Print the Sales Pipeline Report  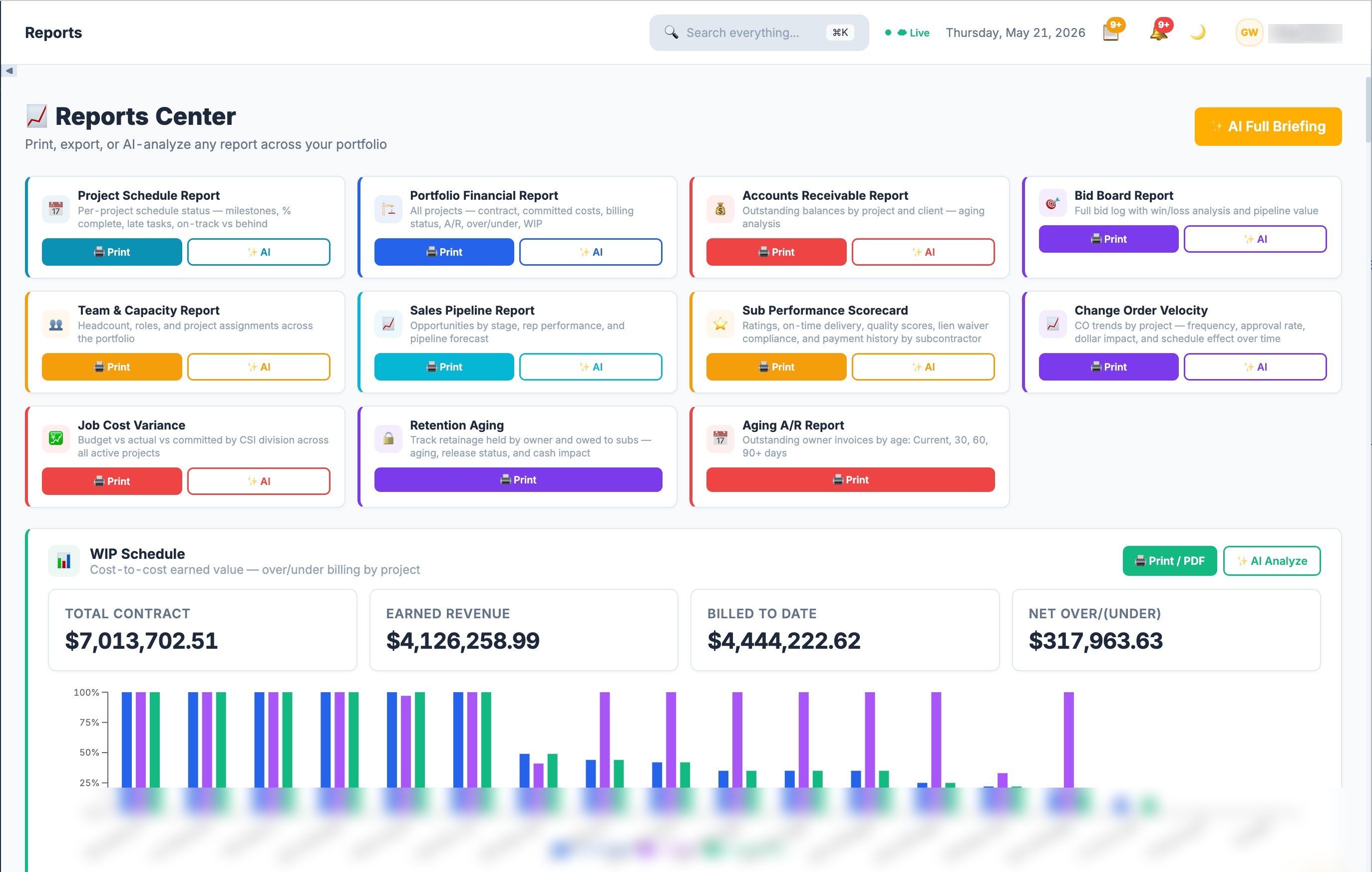click(x=444, y=367)
